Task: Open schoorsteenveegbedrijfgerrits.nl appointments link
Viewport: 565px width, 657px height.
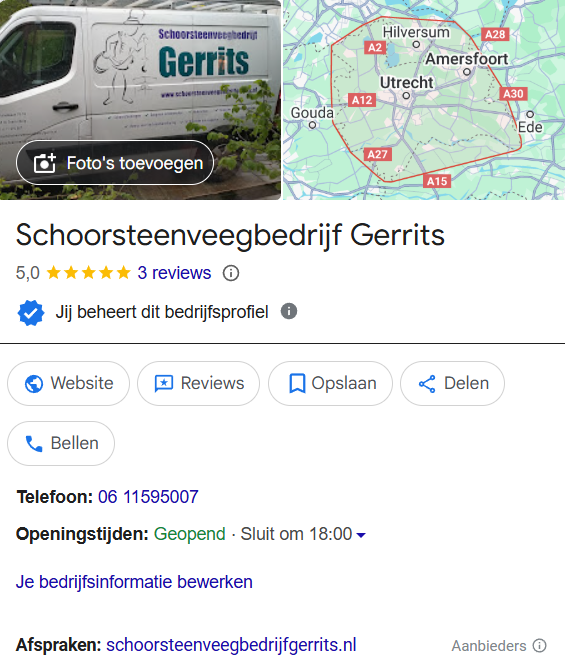Action: click(x=231, y=645)
